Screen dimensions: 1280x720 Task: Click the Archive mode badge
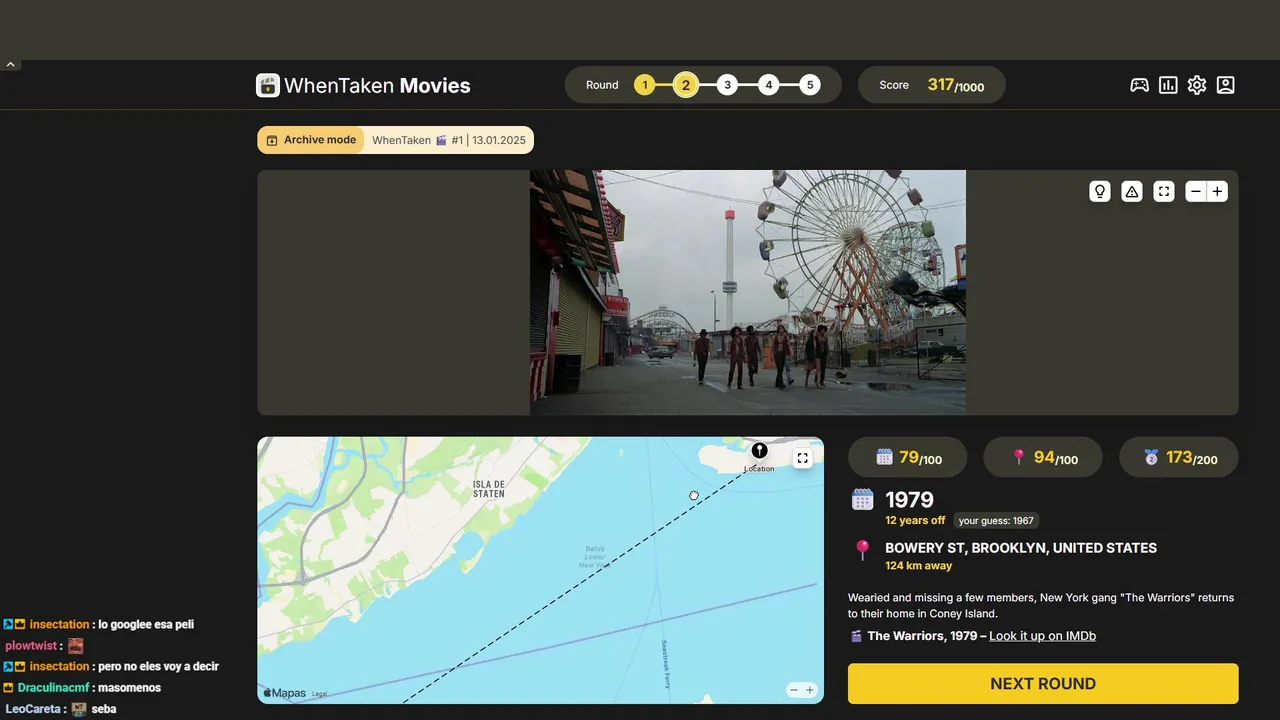(x=311, y=140)
